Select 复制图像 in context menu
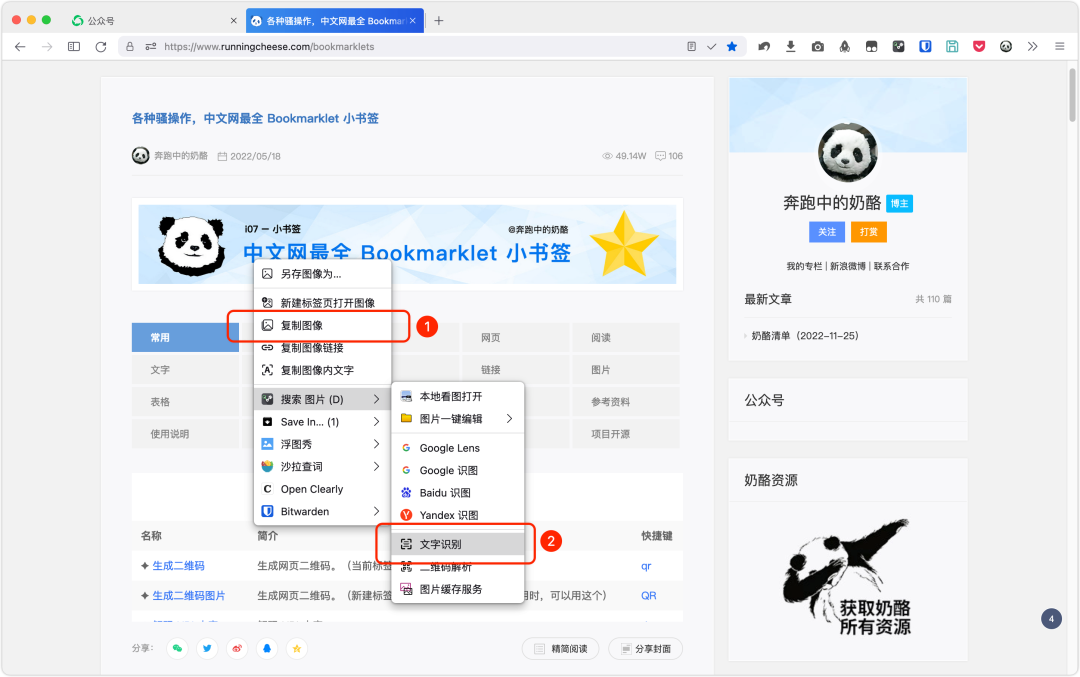The image size is (1080, 677). 322,325
